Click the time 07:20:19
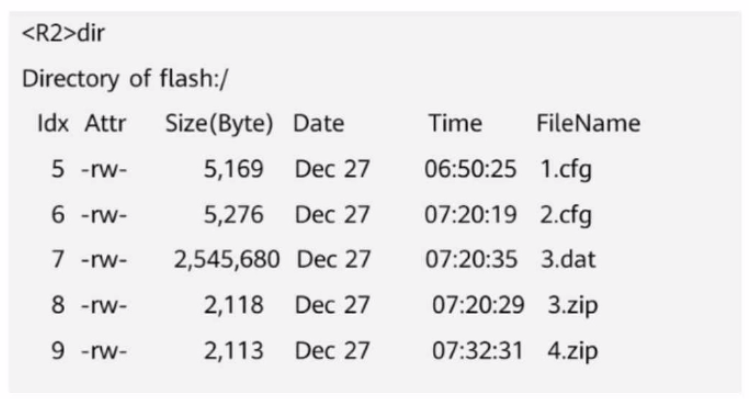Image resolution: width=749 pixels, height=399 pixels. (x=471, y=215)
